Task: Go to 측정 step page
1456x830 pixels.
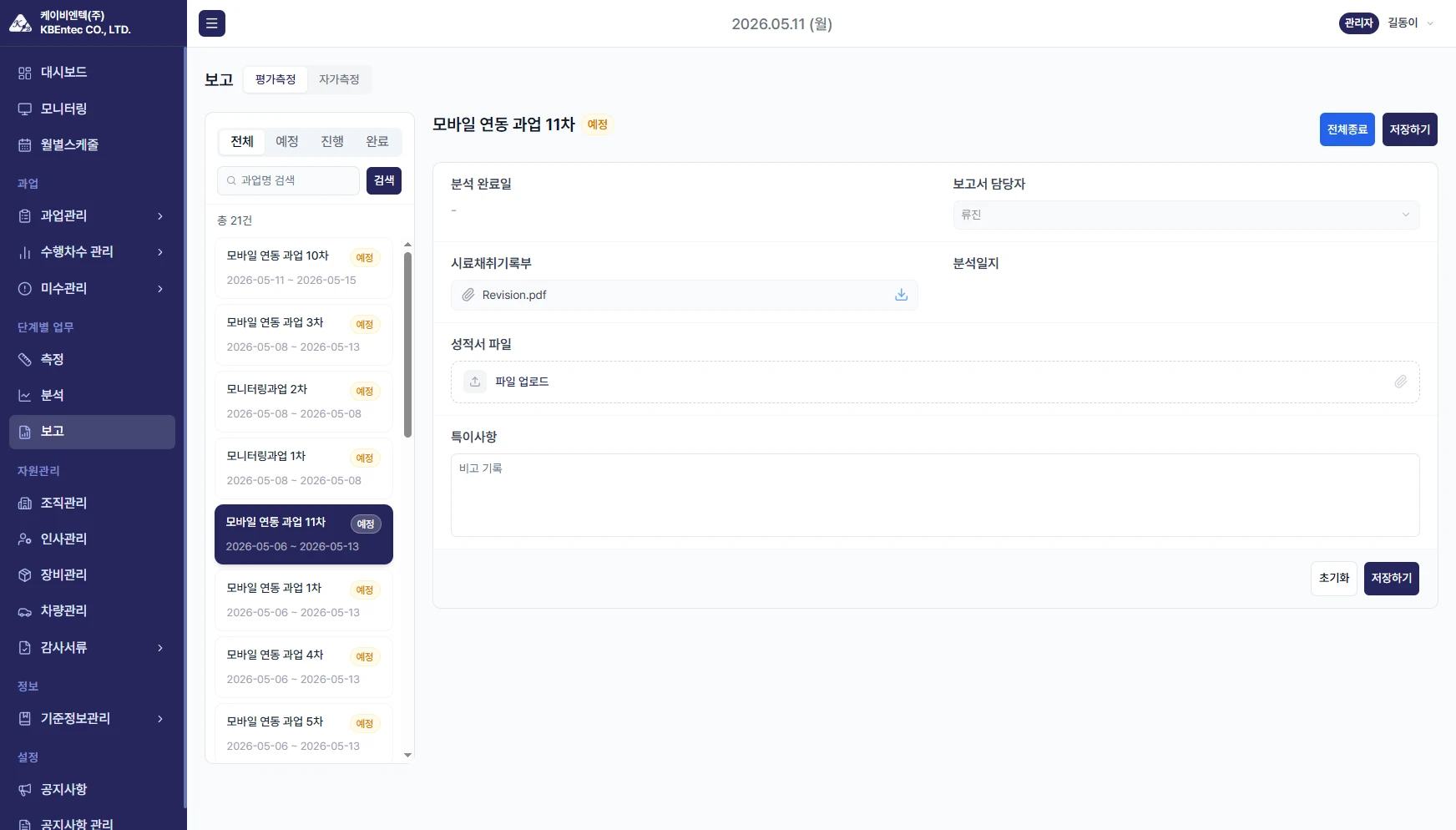Action: (92, 359)
